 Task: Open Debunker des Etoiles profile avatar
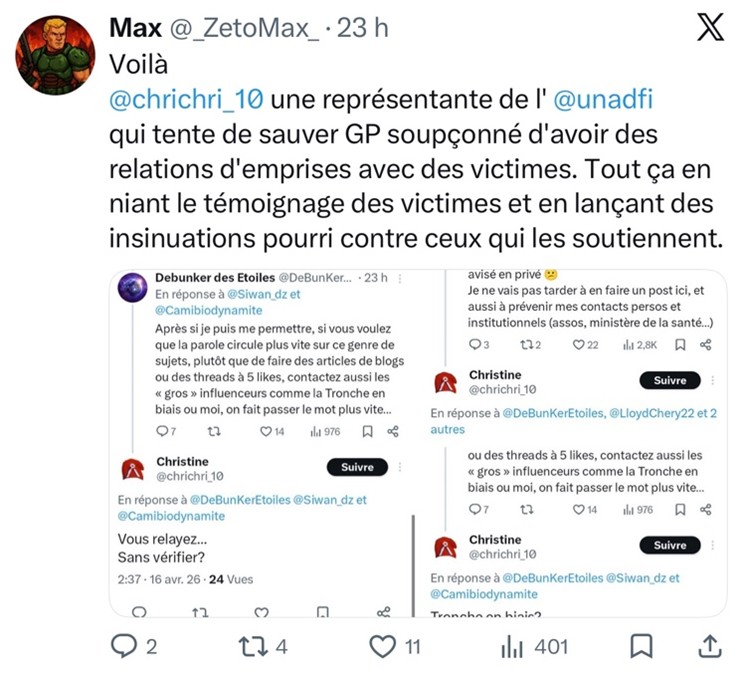(x=133, y=287)
